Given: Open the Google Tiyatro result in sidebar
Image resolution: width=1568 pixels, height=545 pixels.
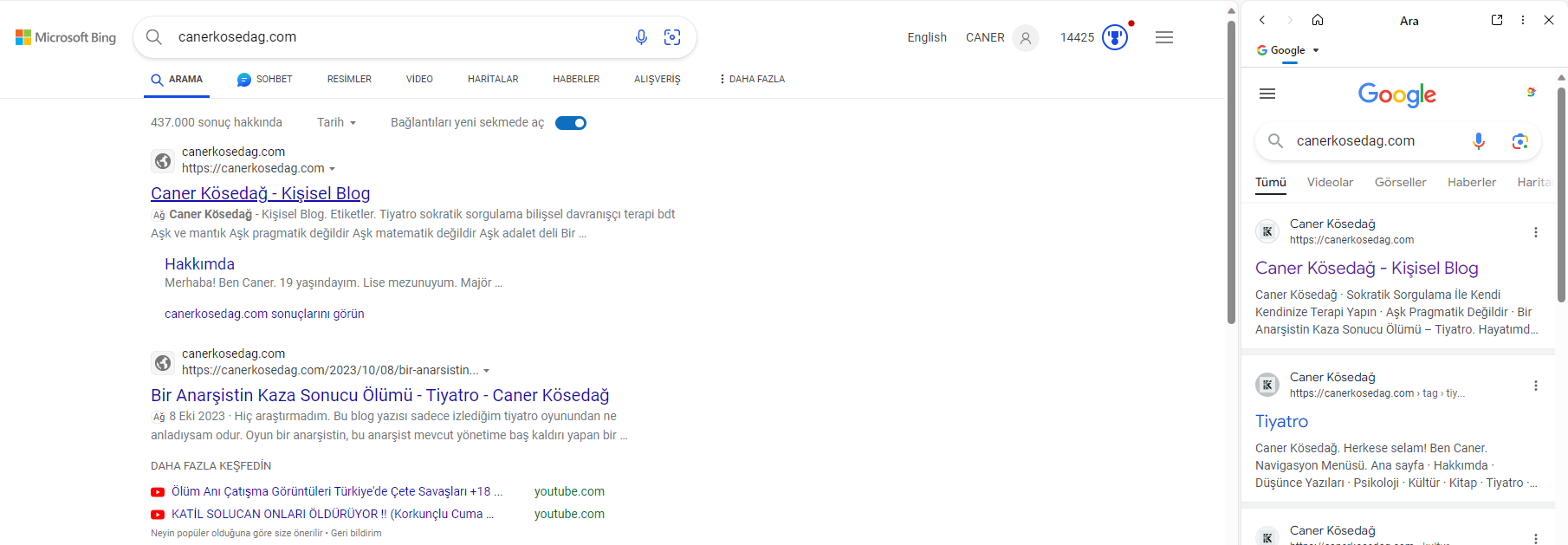Looking at the screenshot, I should coord(1281,421).
